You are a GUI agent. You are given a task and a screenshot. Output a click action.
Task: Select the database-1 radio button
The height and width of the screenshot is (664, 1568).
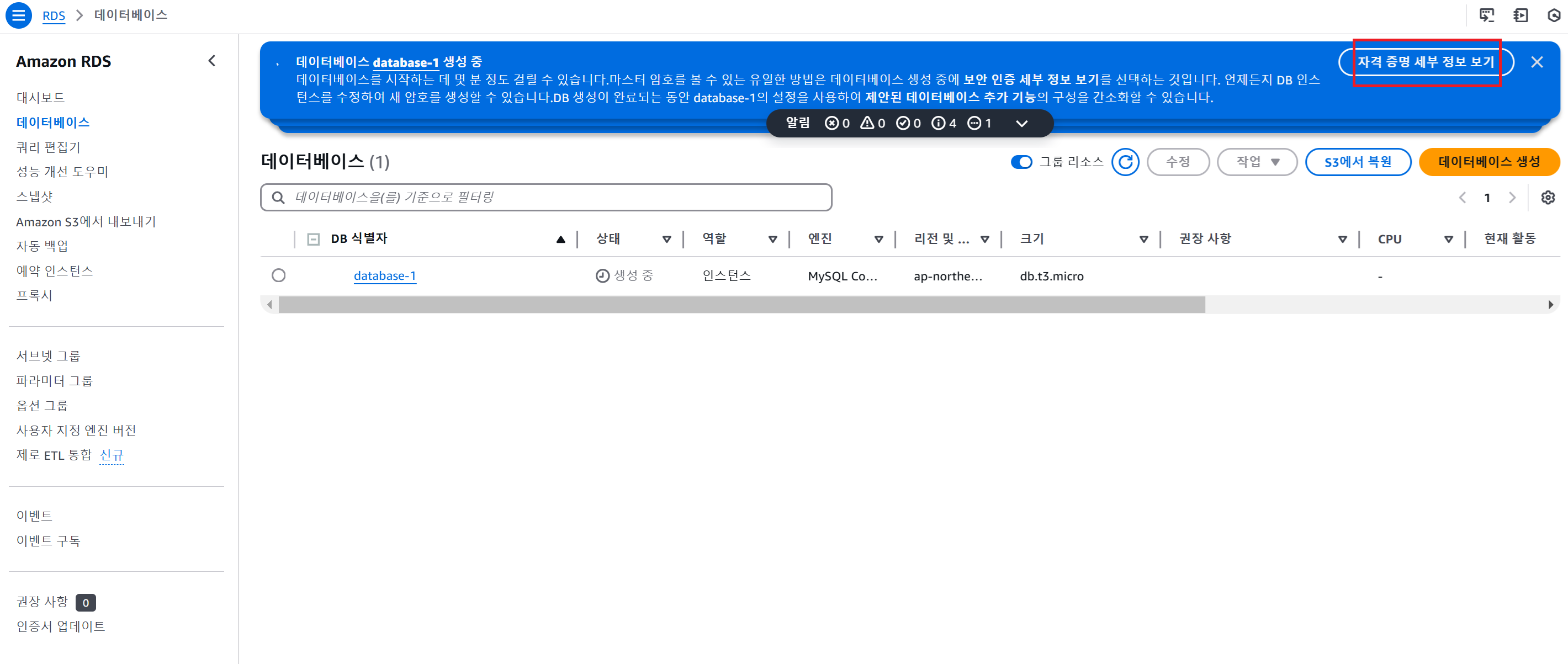[x=278, y=276]
